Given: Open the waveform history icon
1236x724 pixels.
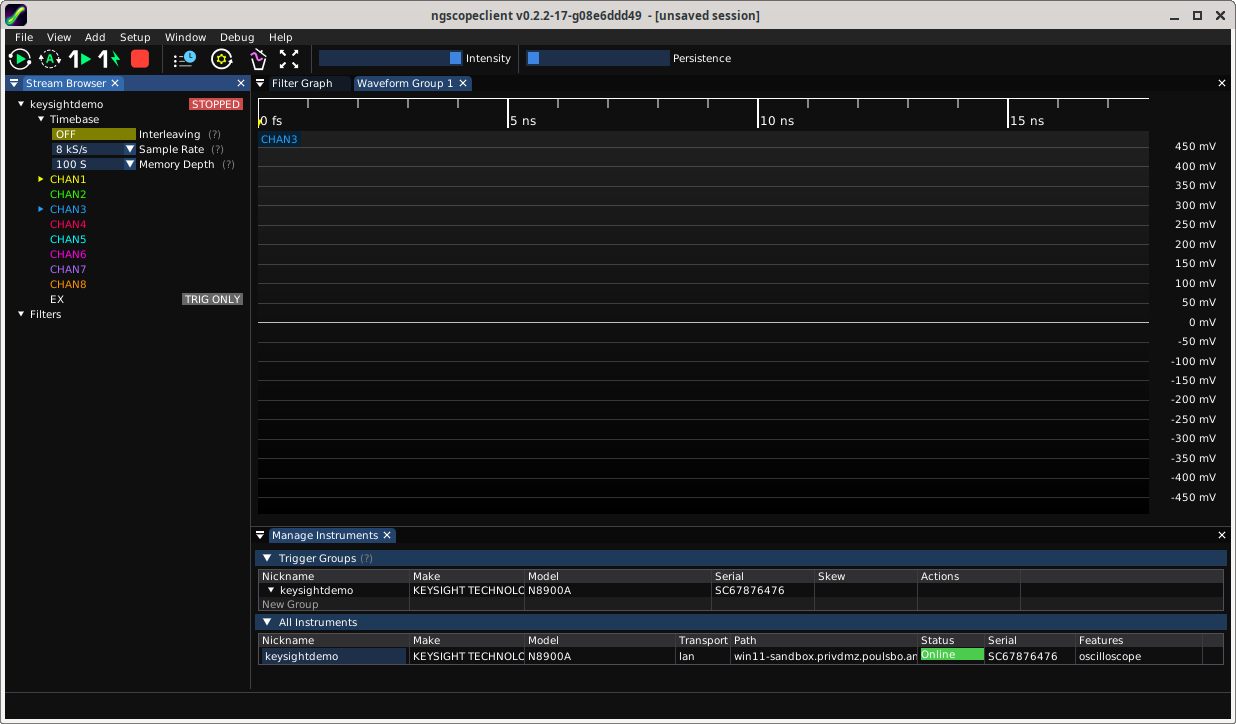Looking at the screenshot, I should point(185,59).
